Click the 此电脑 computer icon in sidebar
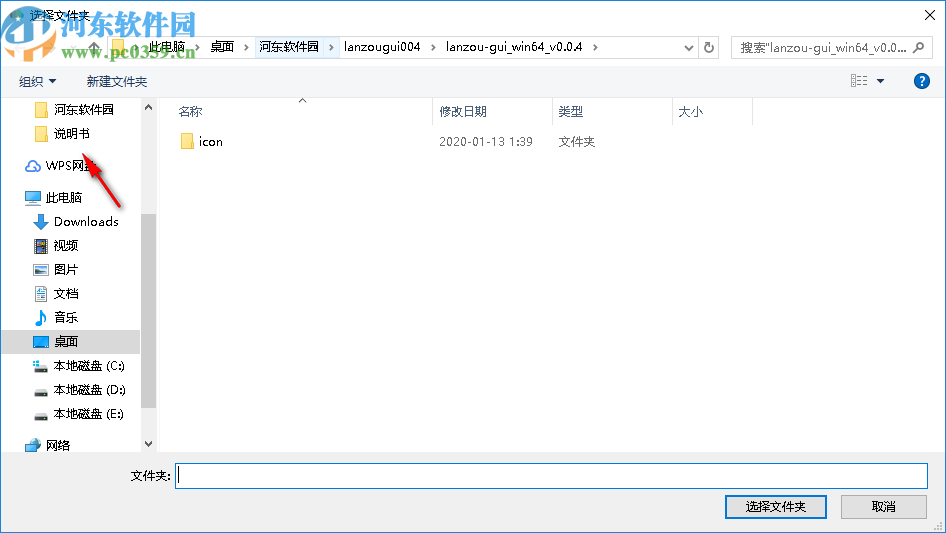946x533 pixels. pos(33,197)
